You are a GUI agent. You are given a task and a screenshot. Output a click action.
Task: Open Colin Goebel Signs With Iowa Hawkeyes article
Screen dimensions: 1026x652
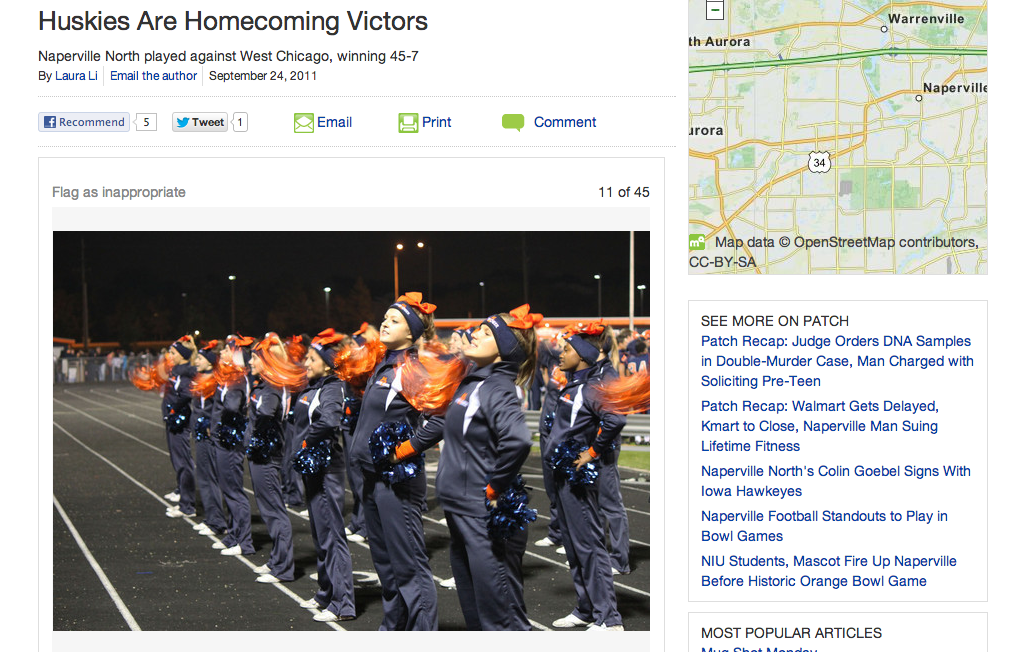coord(836,481)
